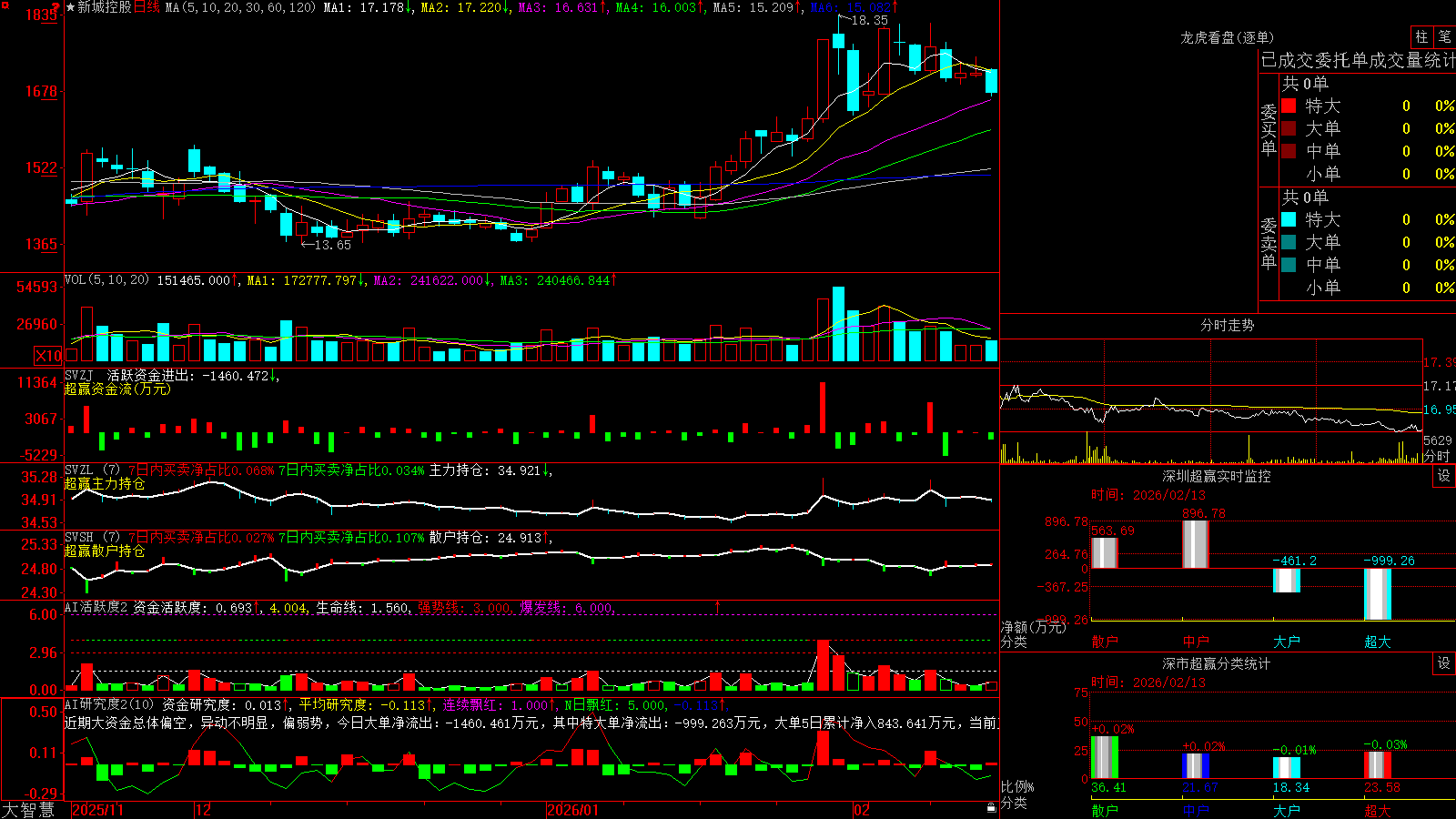Viewport: 1456px width, 819px height.
Task: Click the 12 month marker on the timeline
Action: click(x=204, y=810)
